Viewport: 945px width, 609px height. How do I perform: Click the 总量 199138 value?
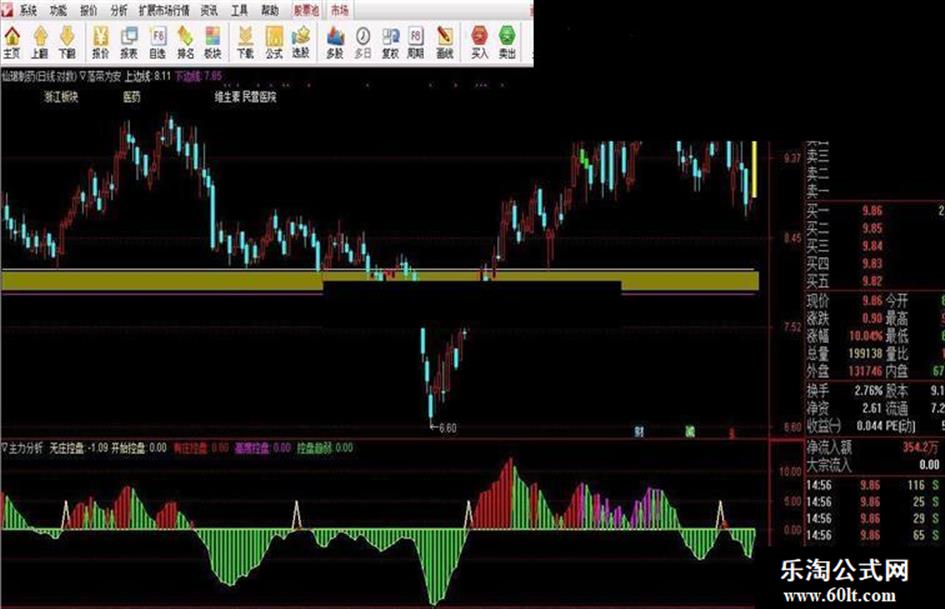pos(865,353)
